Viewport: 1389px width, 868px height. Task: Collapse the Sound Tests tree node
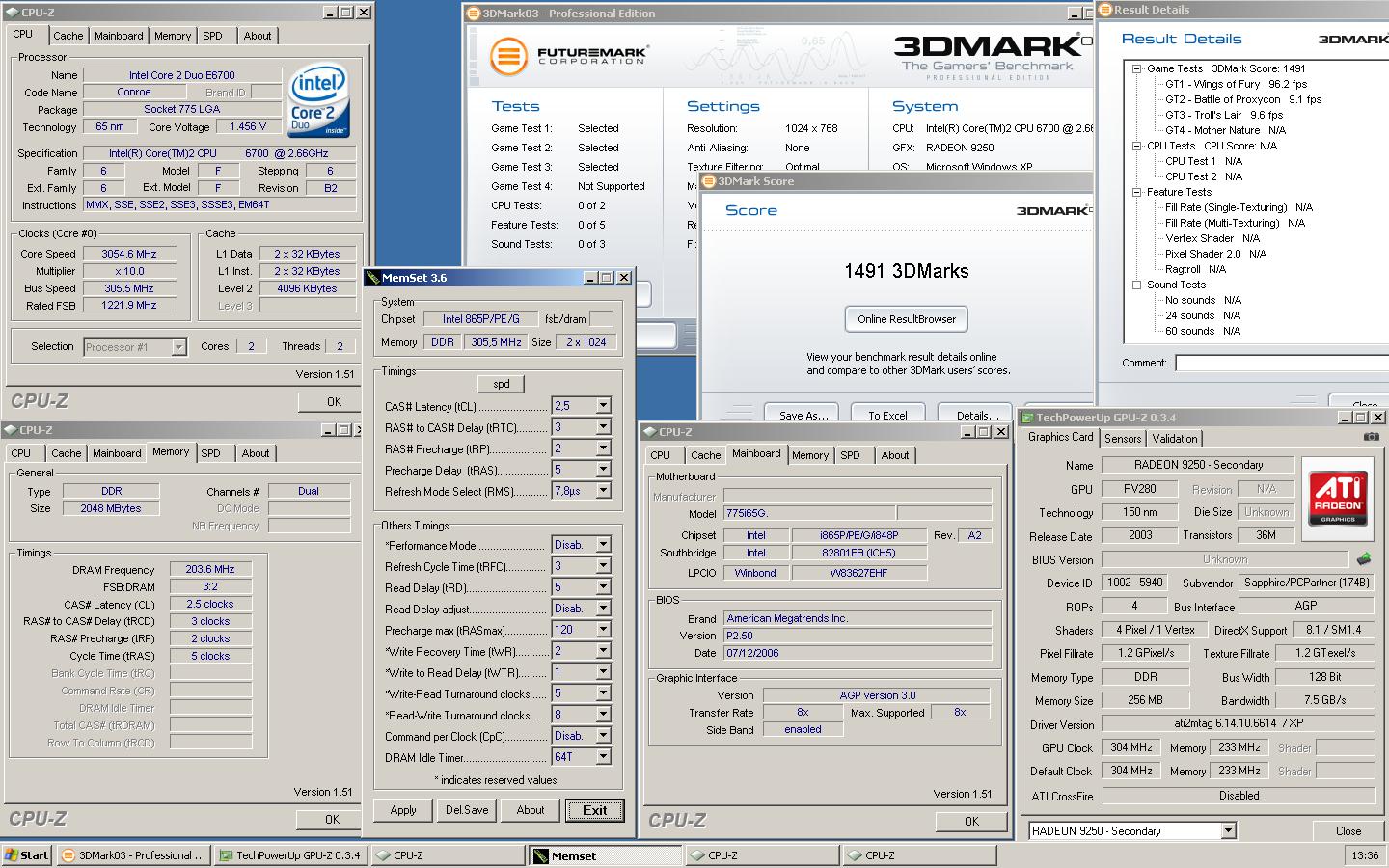1137,285
